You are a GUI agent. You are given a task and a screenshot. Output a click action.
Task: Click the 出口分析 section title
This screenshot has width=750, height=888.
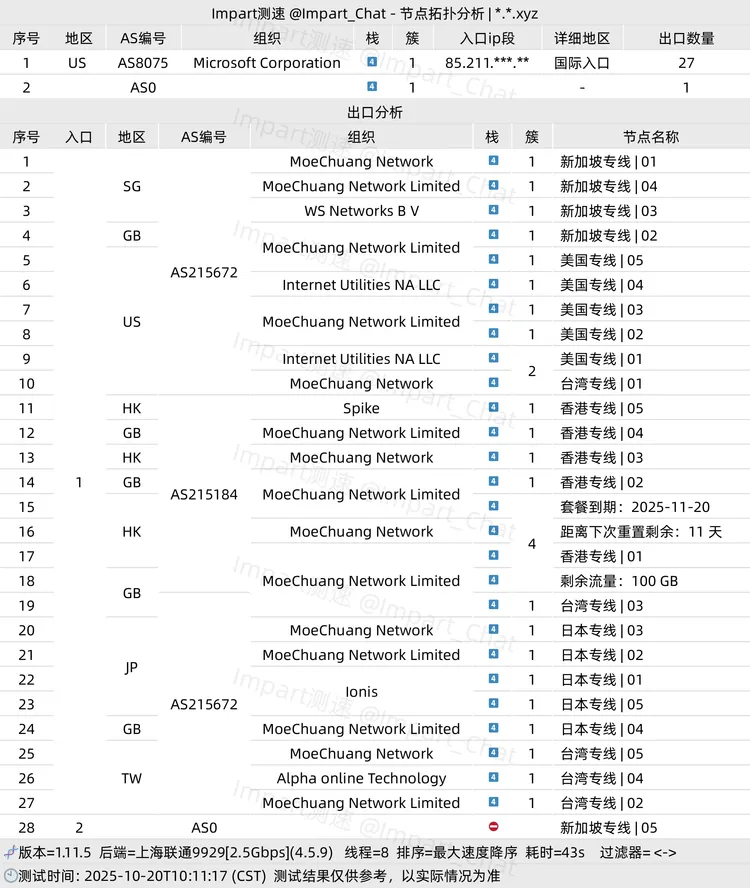(375, 112)
